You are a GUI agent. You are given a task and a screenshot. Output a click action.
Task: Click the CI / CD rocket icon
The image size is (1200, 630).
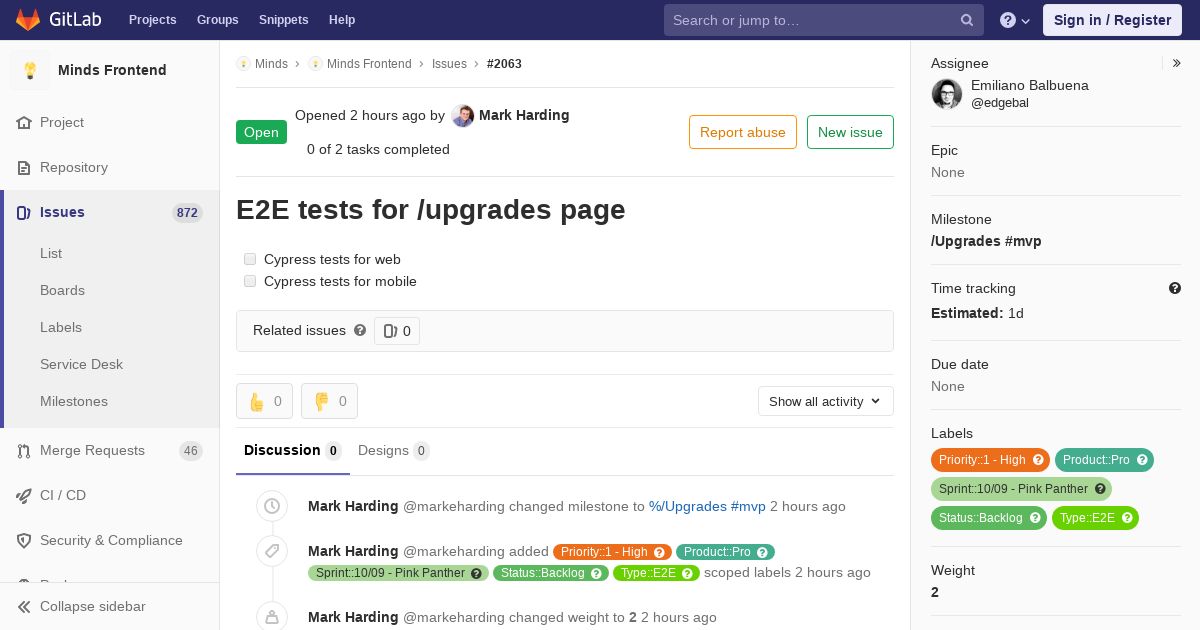[25, 495]
